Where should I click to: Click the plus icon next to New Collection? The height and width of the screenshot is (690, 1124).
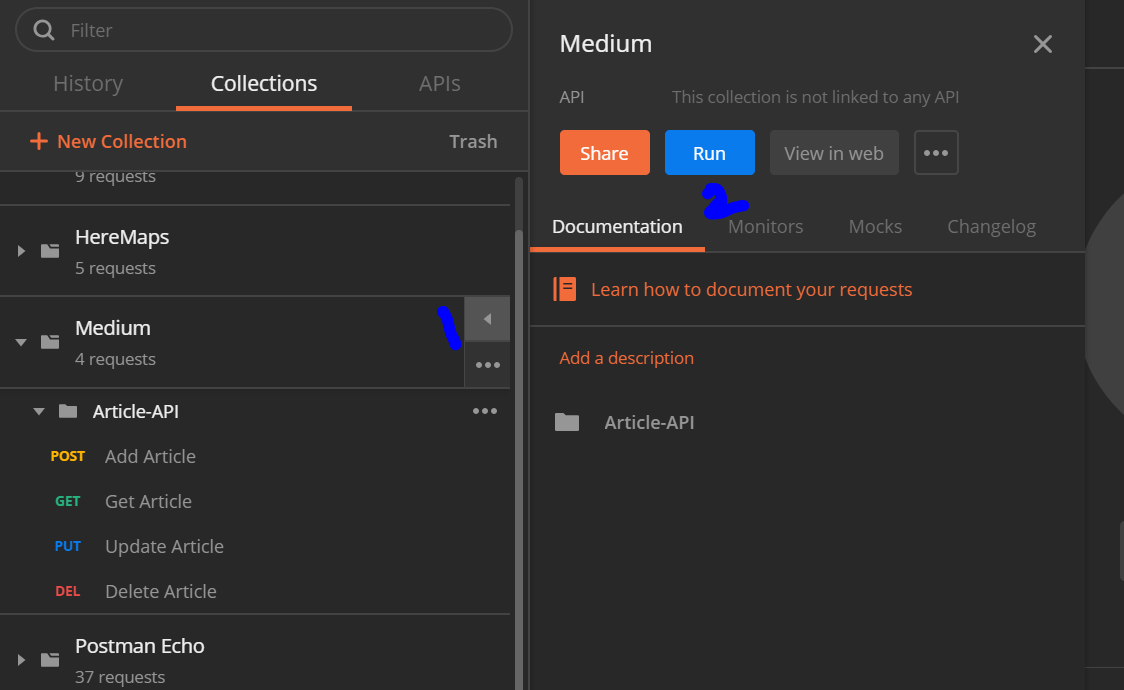pyautogui.click(x=39, y=141)
